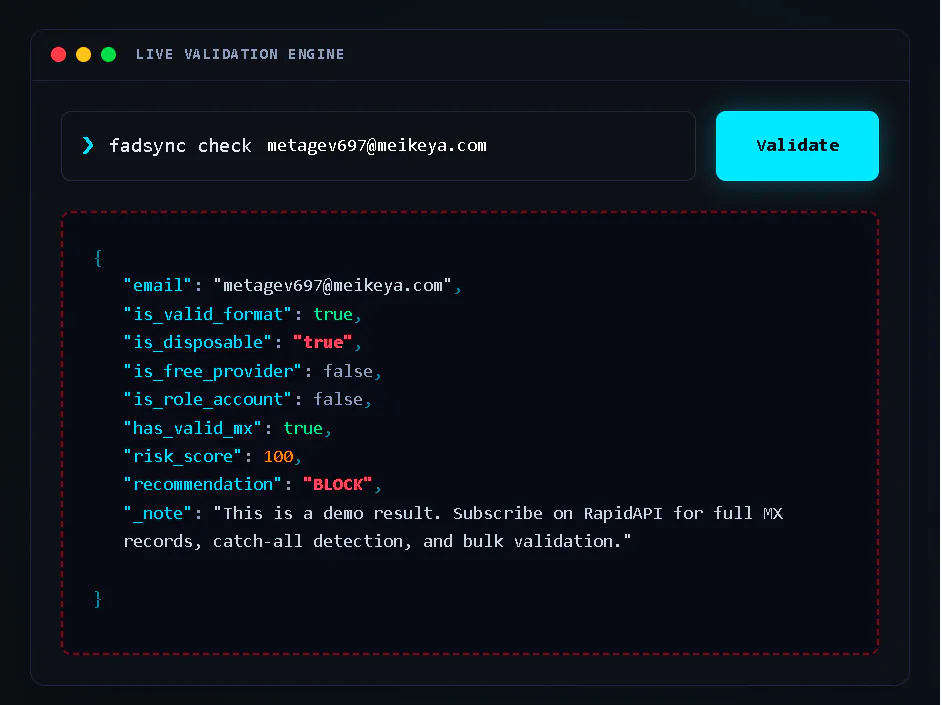942x705 pixels.
Task: Click the email input field containing metagev697@meikeya.com
Action: 378,145
